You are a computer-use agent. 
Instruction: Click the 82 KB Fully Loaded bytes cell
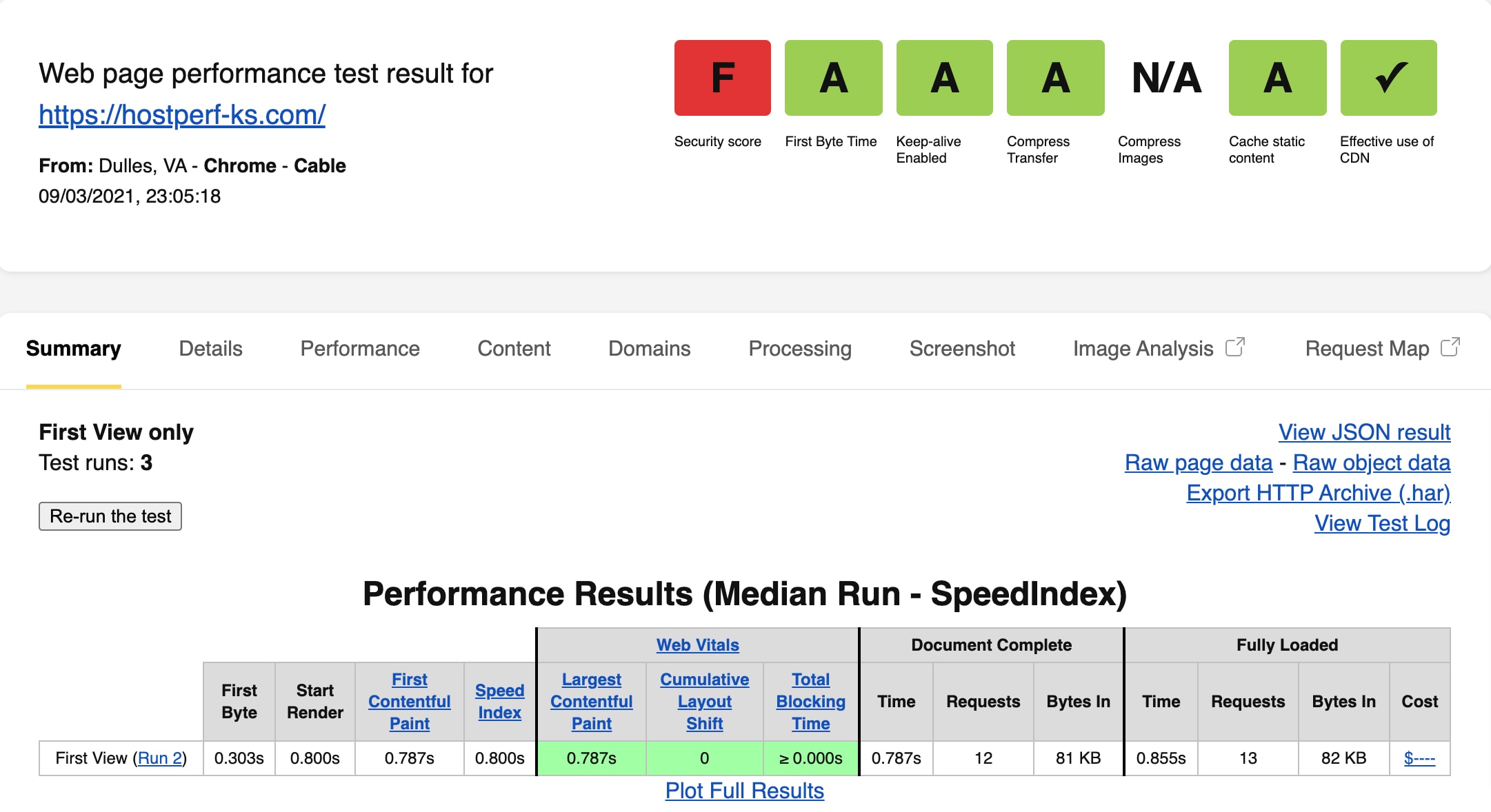click(1344, 758)
